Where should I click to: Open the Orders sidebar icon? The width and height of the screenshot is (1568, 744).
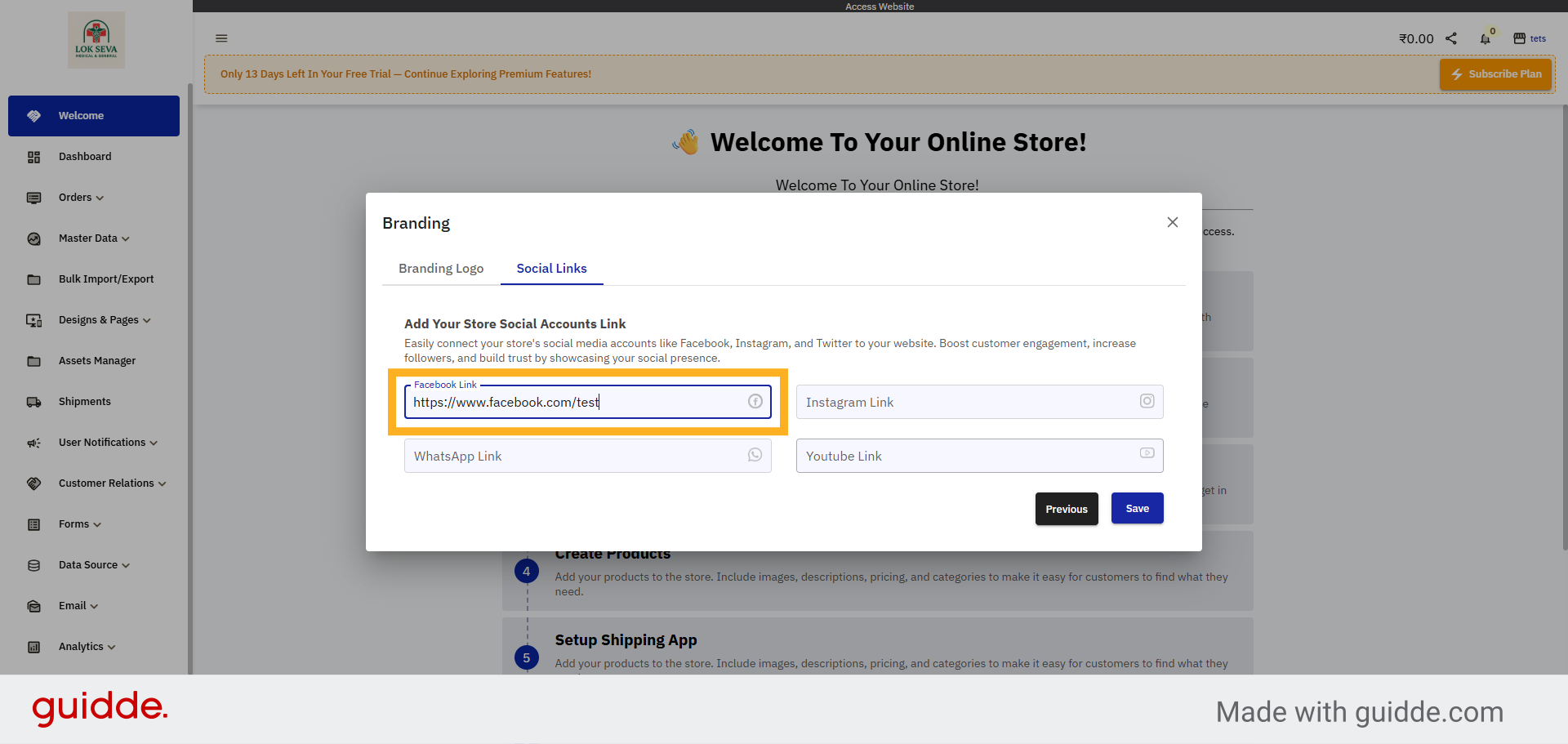[x=33, y=198]
